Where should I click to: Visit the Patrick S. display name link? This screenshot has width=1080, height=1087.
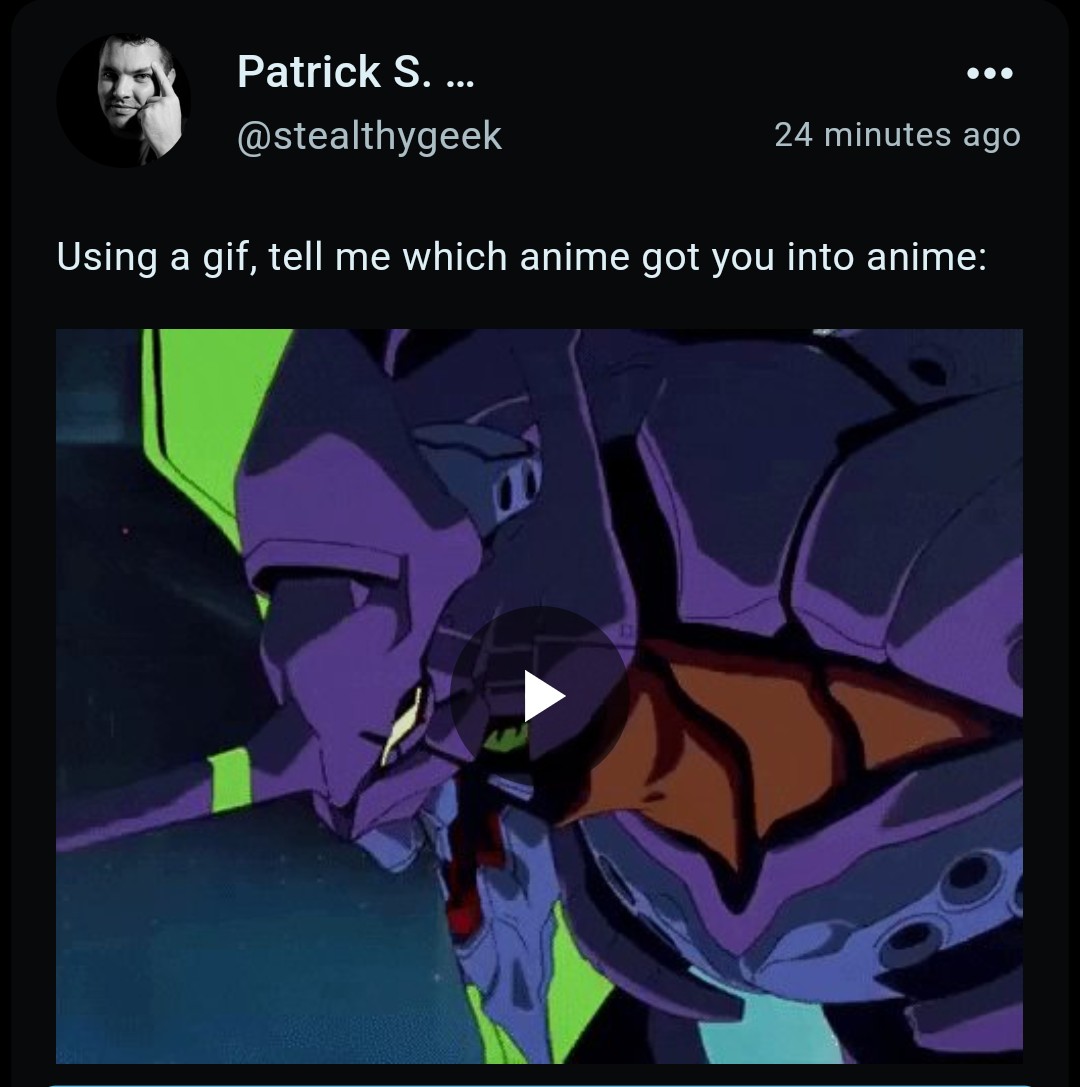coord(356,71)
